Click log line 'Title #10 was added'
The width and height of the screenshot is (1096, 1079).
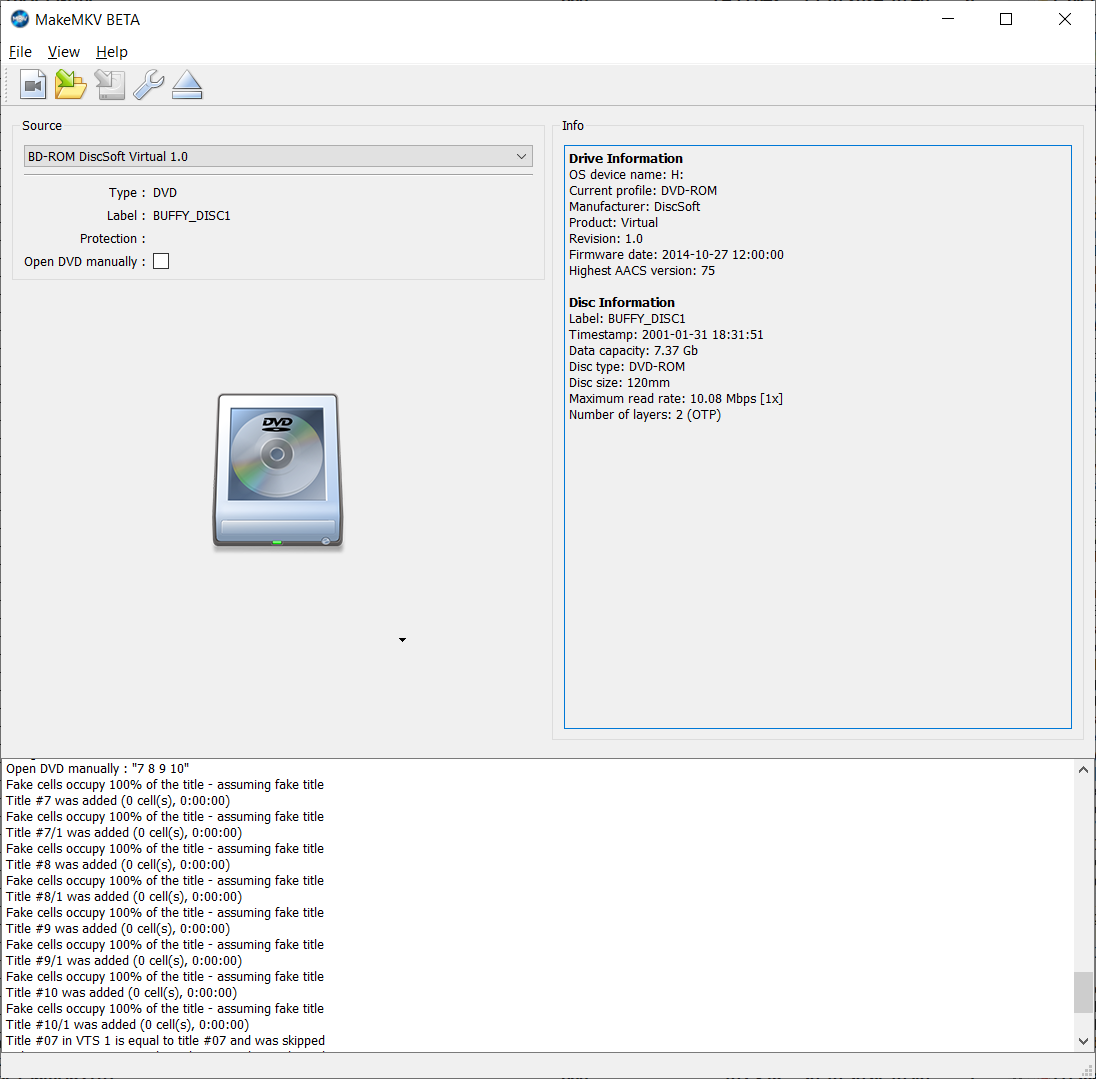pyautogui.click(x=122, y=993)
